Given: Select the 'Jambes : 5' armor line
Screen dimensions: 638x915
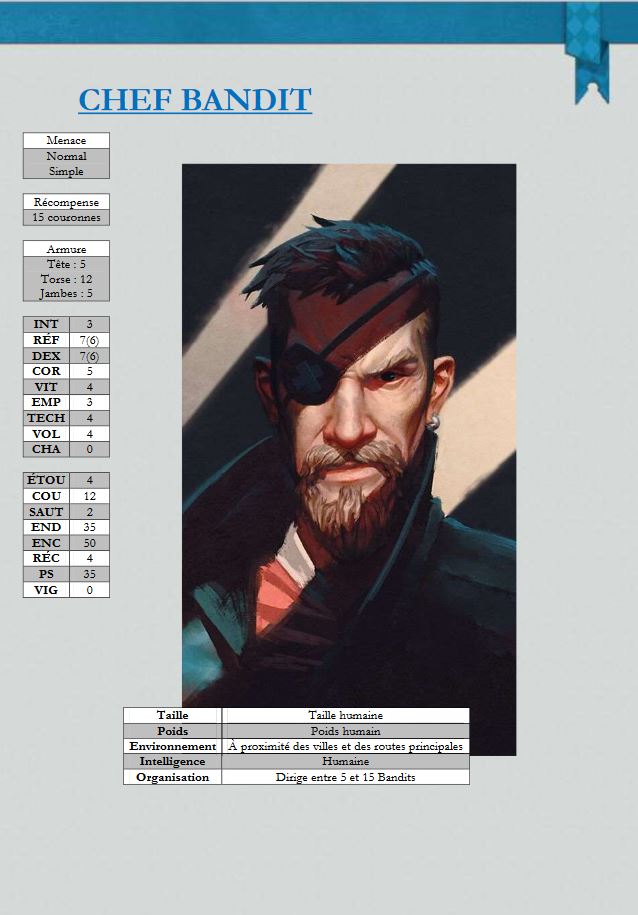Looking at the screenshot, I should point(66,294).
